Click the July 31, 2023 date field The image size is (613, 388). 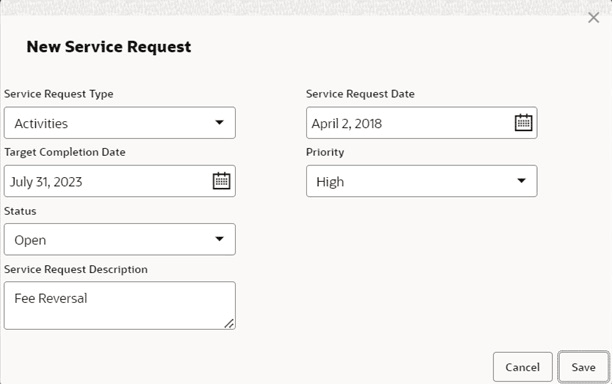click(120, 181)
